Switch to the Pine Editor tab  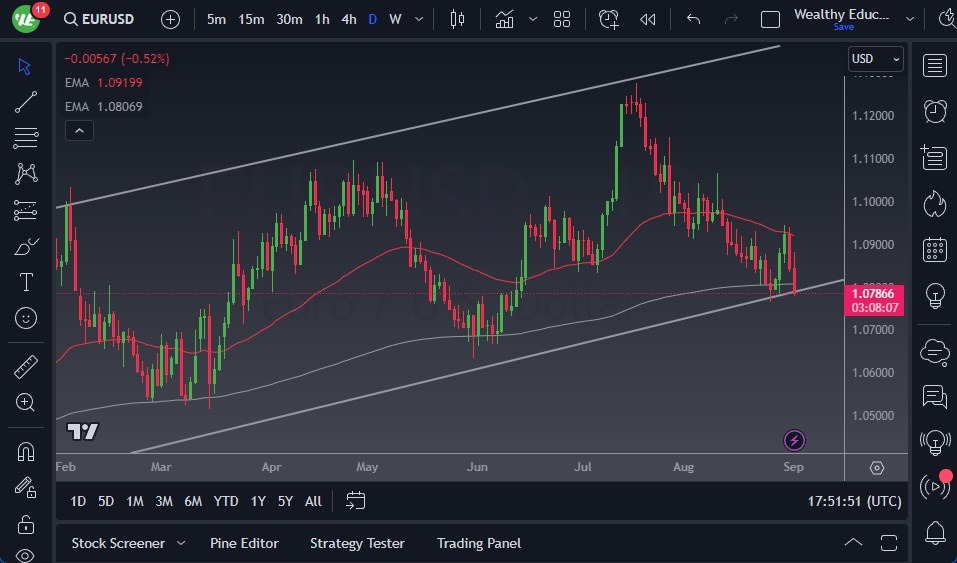[x=244, y=543]
